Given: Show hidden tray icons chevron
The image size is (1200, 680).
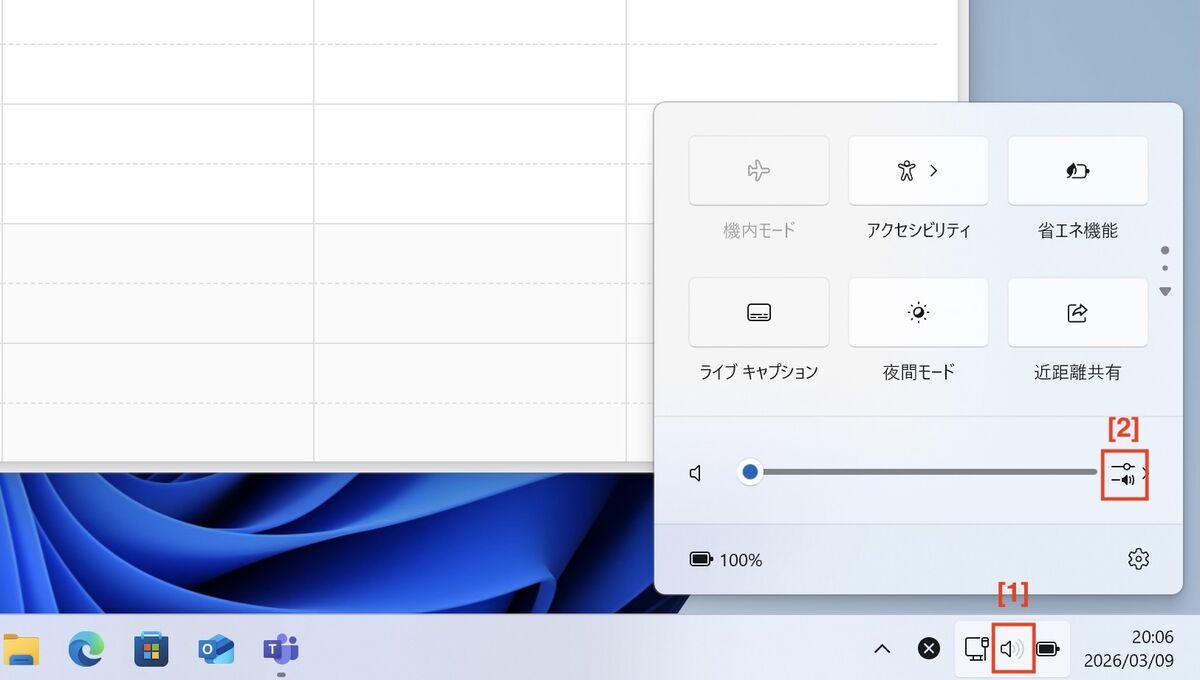Looking at the screenshot, I should tap(882, 649).
